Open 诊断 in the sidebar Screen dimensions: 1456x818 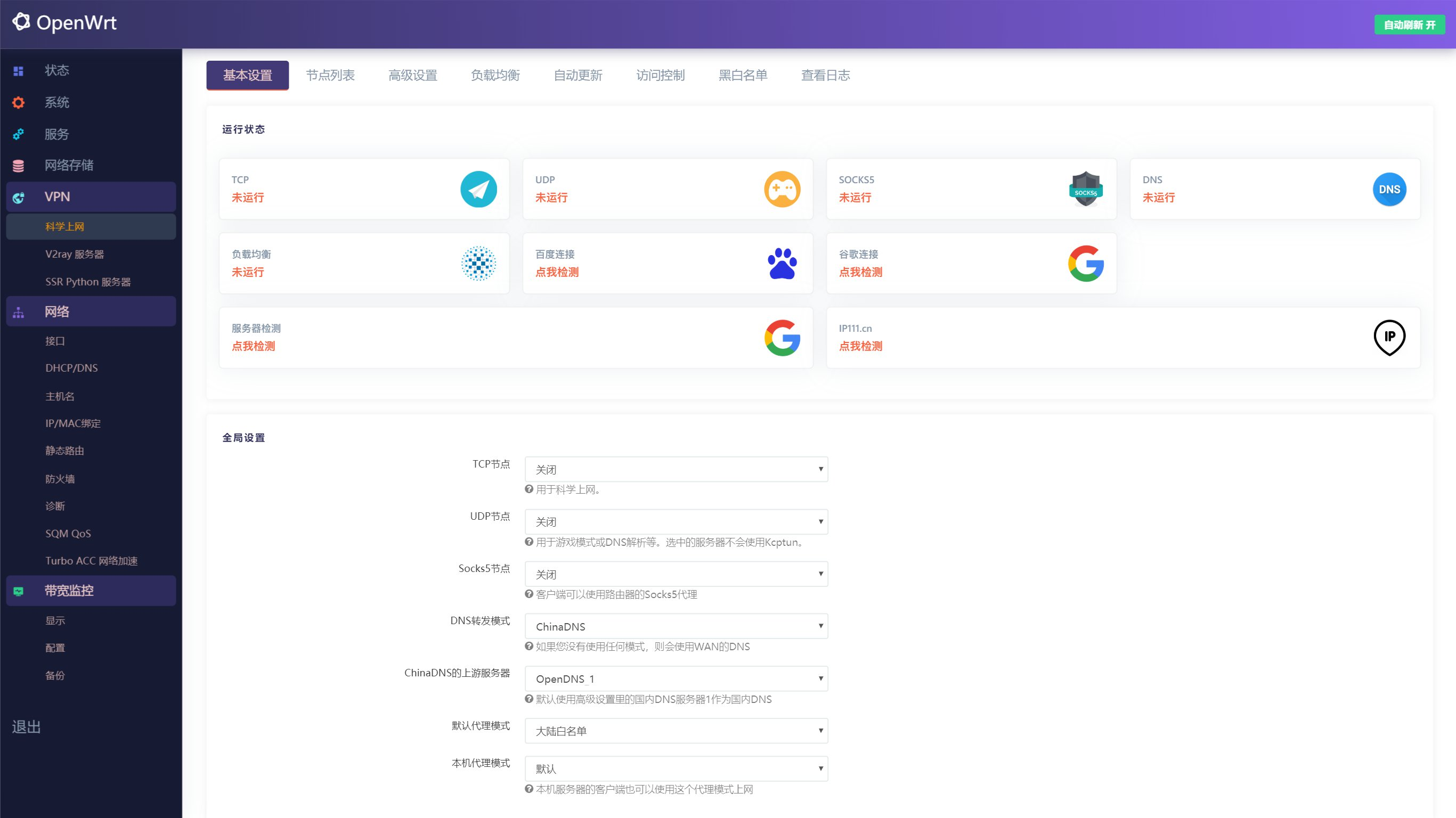click(x=55, y=506)
